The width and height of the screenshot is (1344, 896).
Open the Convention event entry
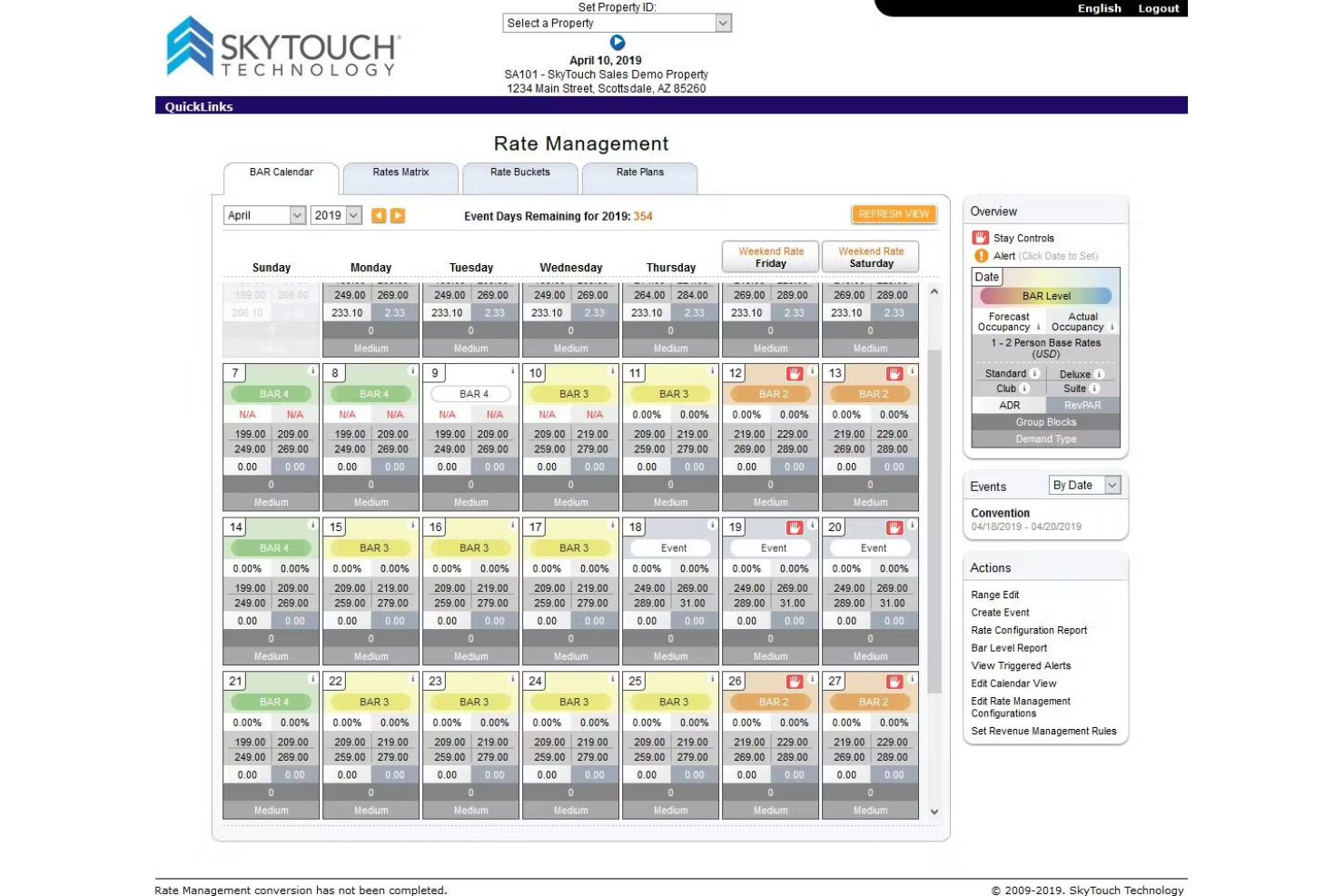coord(1001,513)
